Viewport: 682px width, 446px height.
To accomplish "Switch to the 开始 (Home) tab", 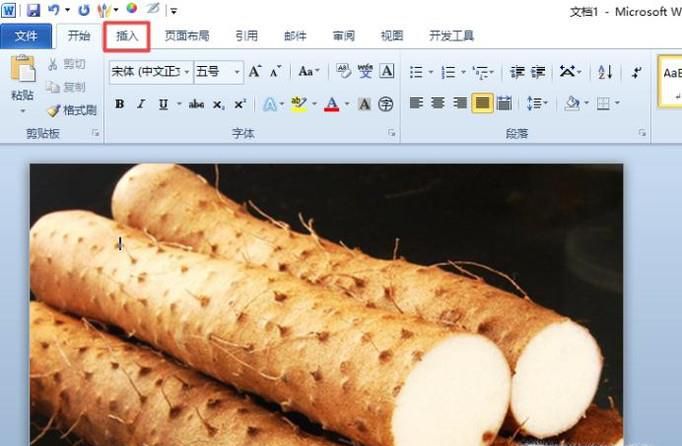I will click(x=79, y=36).
